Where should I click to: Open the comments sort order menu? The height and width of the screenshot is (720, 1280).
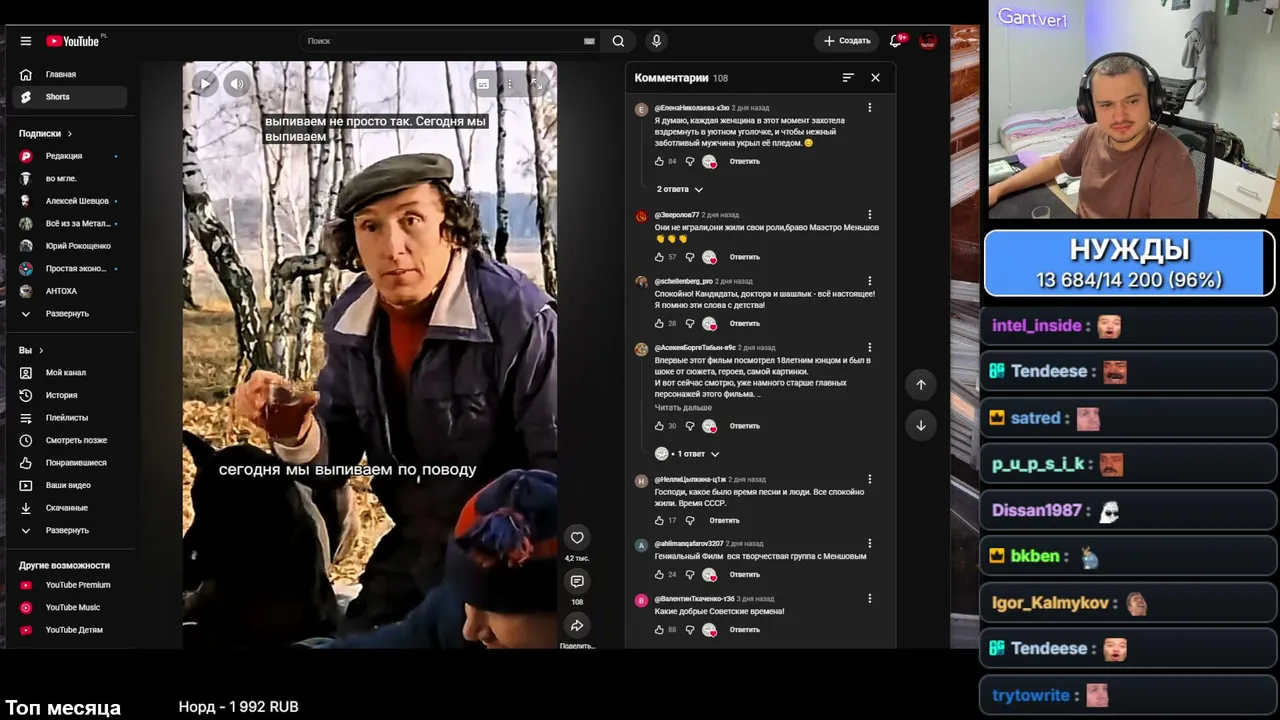pyautogui.click(x=848, y=78)
